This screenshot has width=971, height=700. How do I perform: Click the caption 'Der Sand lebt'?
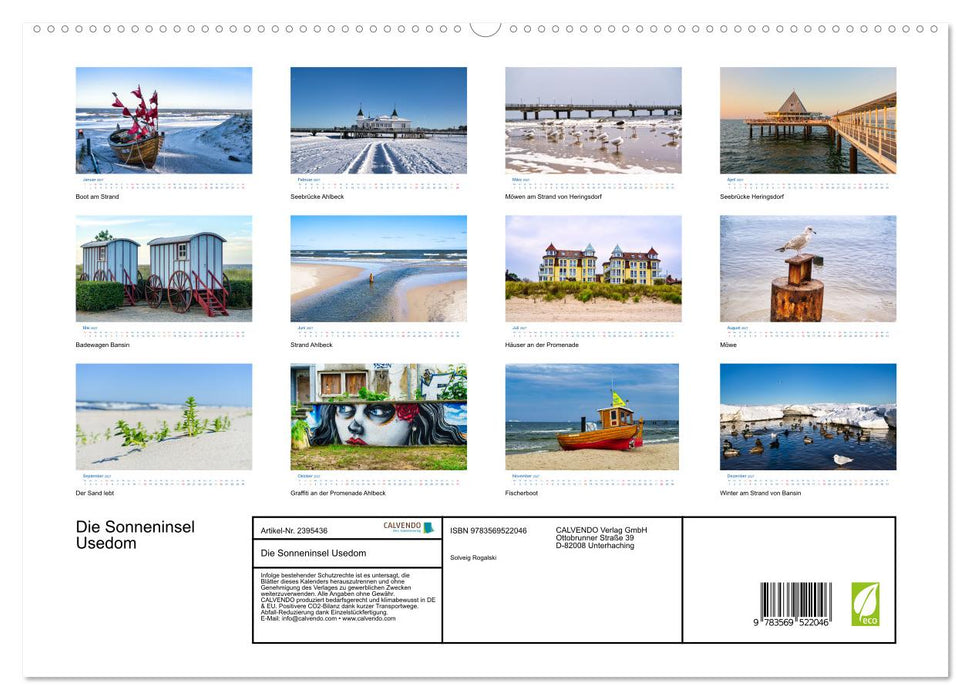[95, 493]
